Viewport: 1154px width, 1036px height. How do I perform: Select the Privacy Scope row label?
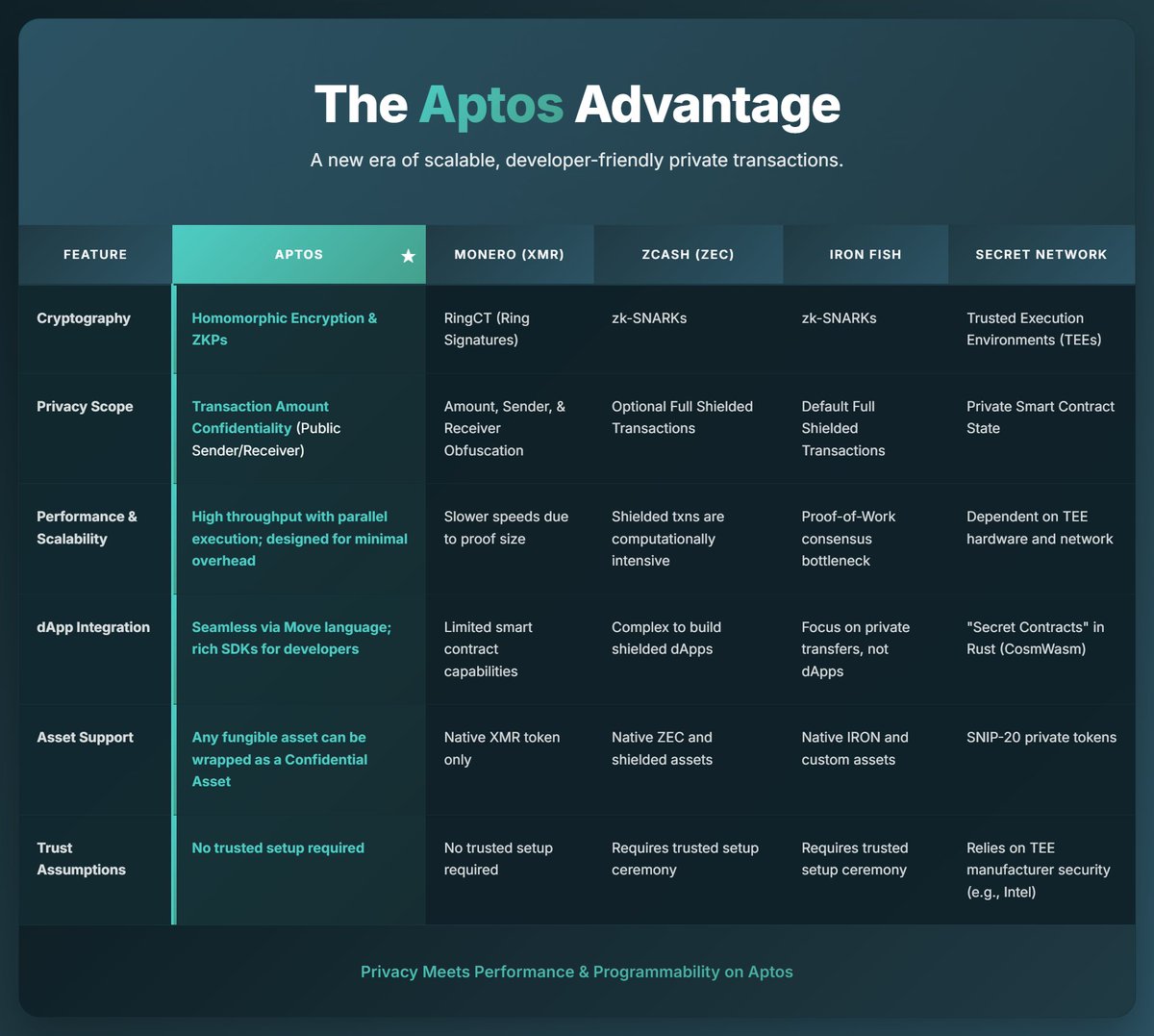(85, 406)
